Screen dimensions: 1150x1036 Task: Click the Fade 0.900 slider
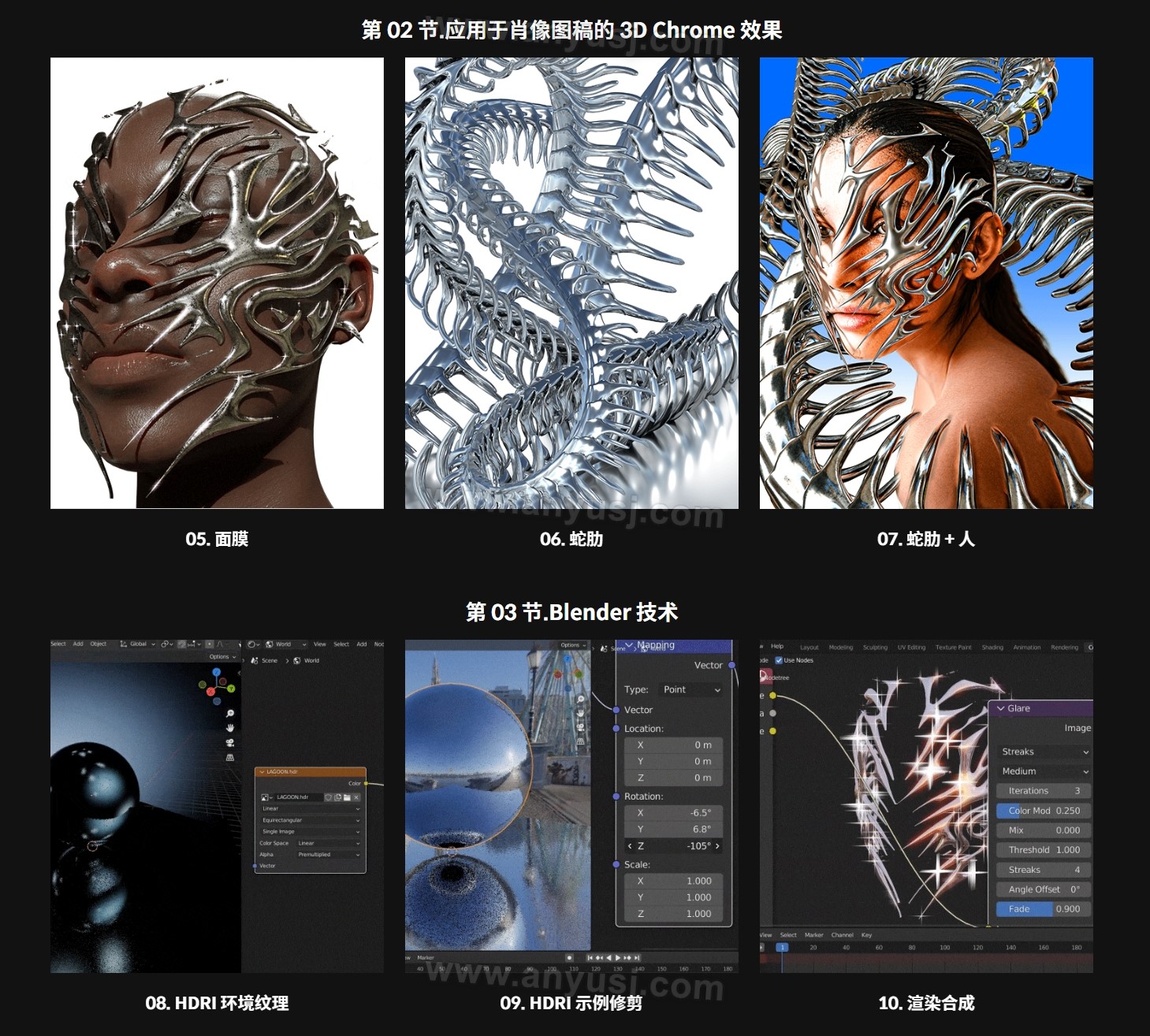point(1044,909)
